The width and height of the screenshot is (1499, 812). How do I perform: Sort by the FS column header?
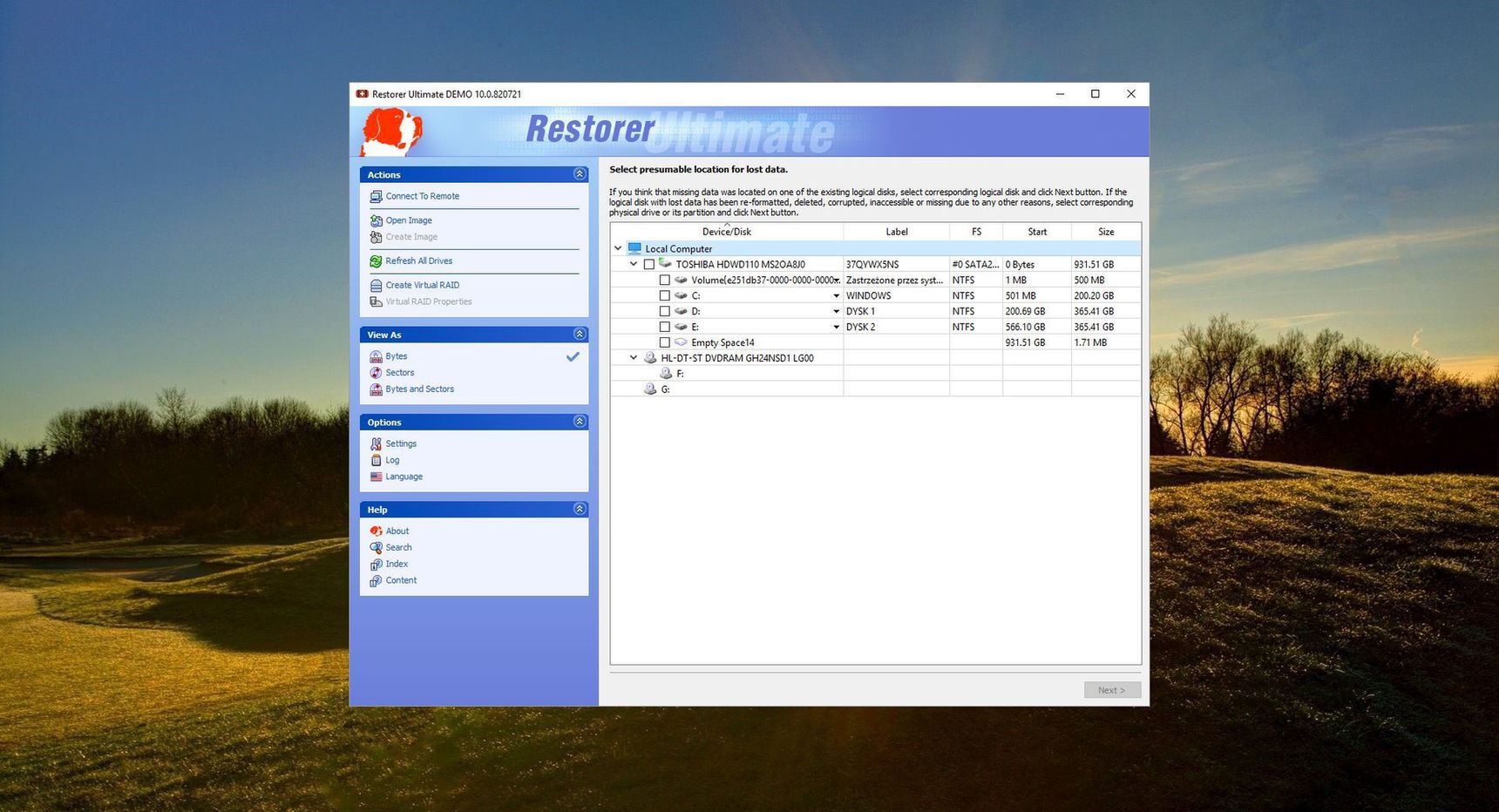[x=976, y=232]
